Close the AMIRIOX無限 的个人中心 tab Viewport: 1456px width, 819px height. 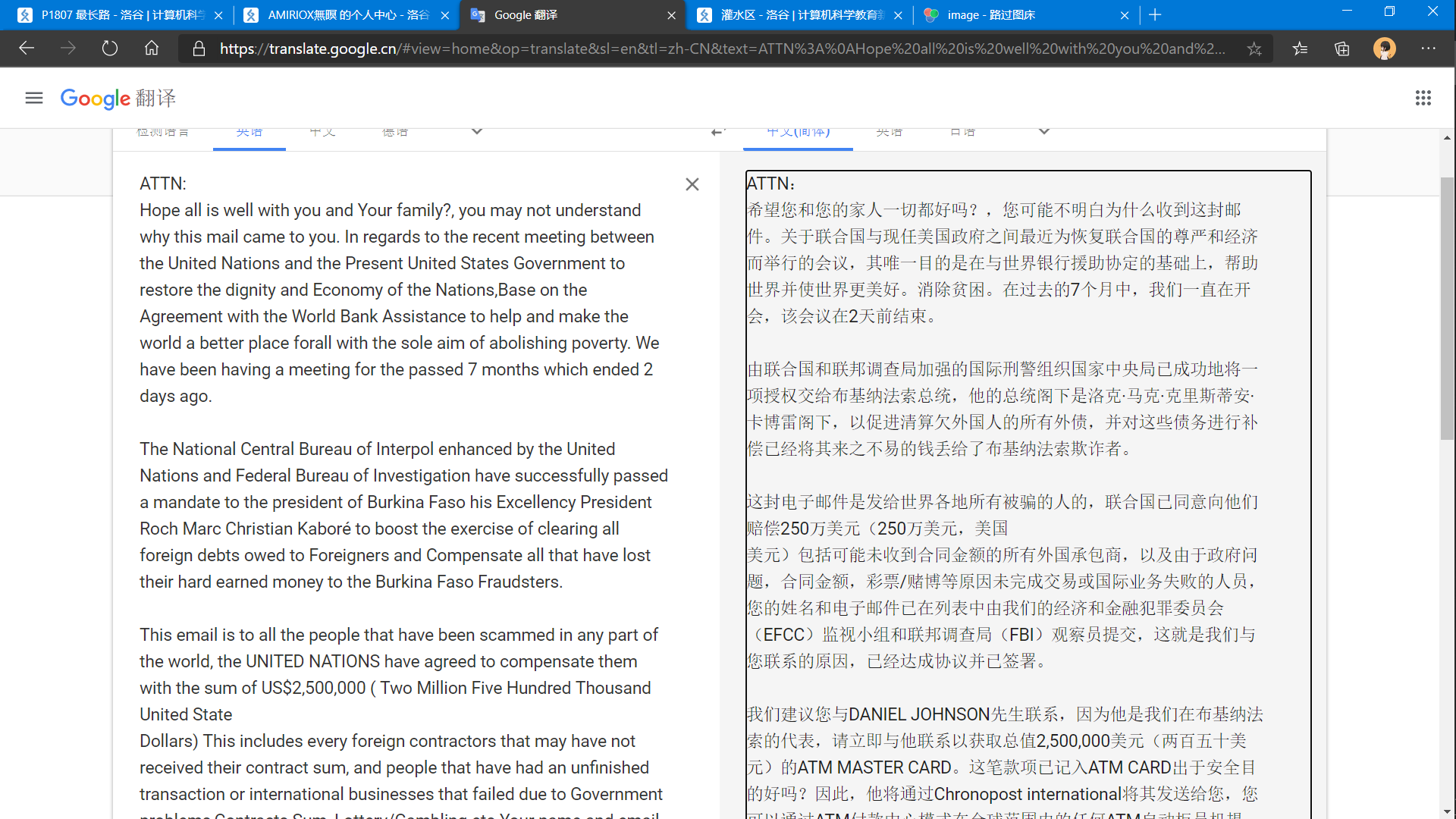click(445, 15)
